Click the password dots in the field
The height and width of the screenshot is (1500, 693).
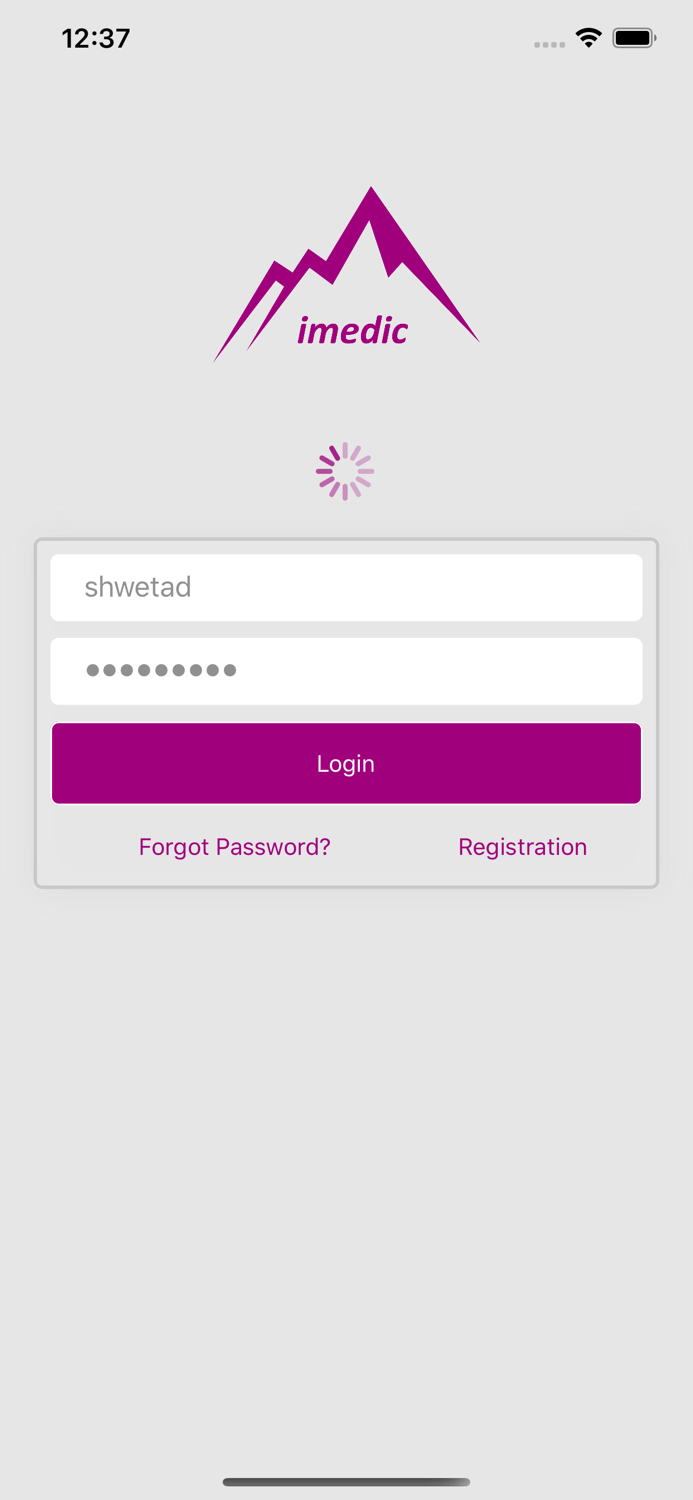(161, 671)
